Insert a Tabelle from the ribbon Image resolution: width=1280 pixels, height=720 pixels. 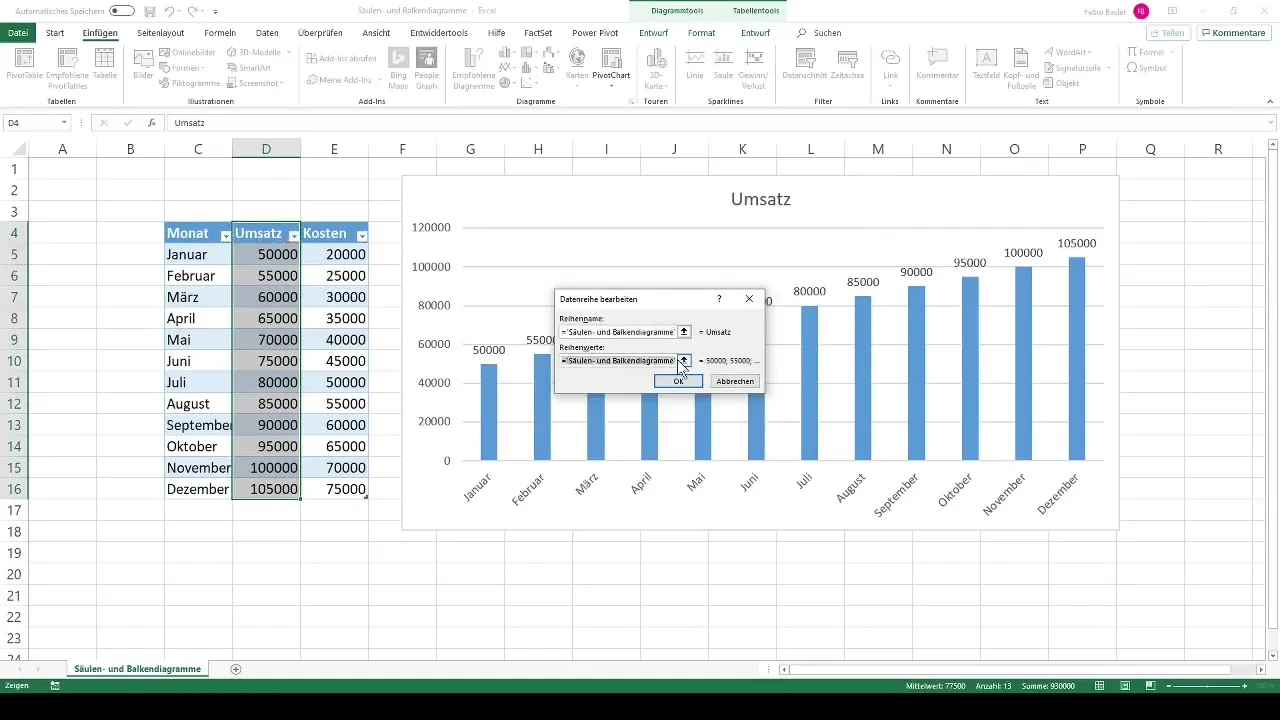tap(104, 66)
